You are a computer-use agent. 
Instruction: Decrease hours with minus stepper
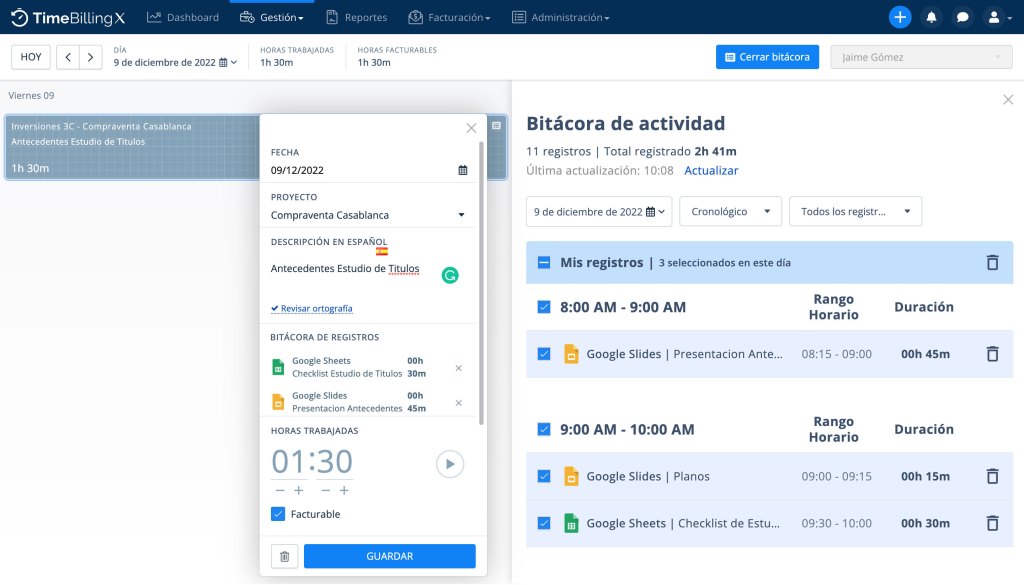point(280,490)
